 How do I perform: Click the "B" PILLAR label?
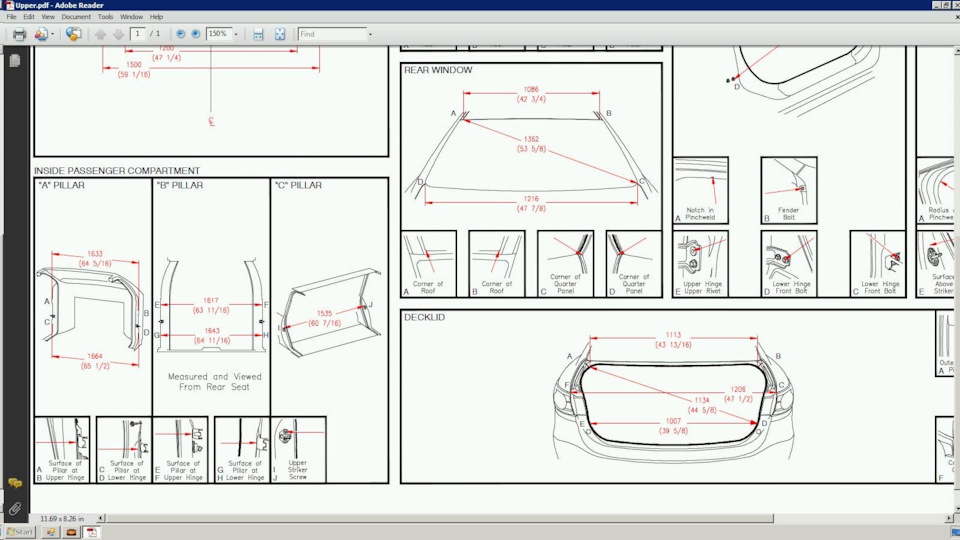click(x=179, y=185)
